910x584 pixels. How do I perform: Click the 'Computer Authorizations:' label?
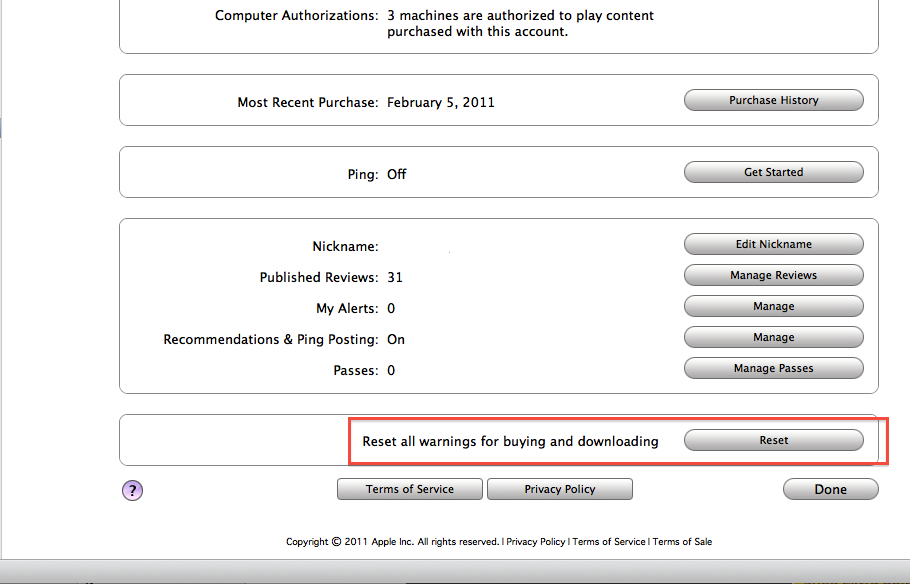pos(297,16)
